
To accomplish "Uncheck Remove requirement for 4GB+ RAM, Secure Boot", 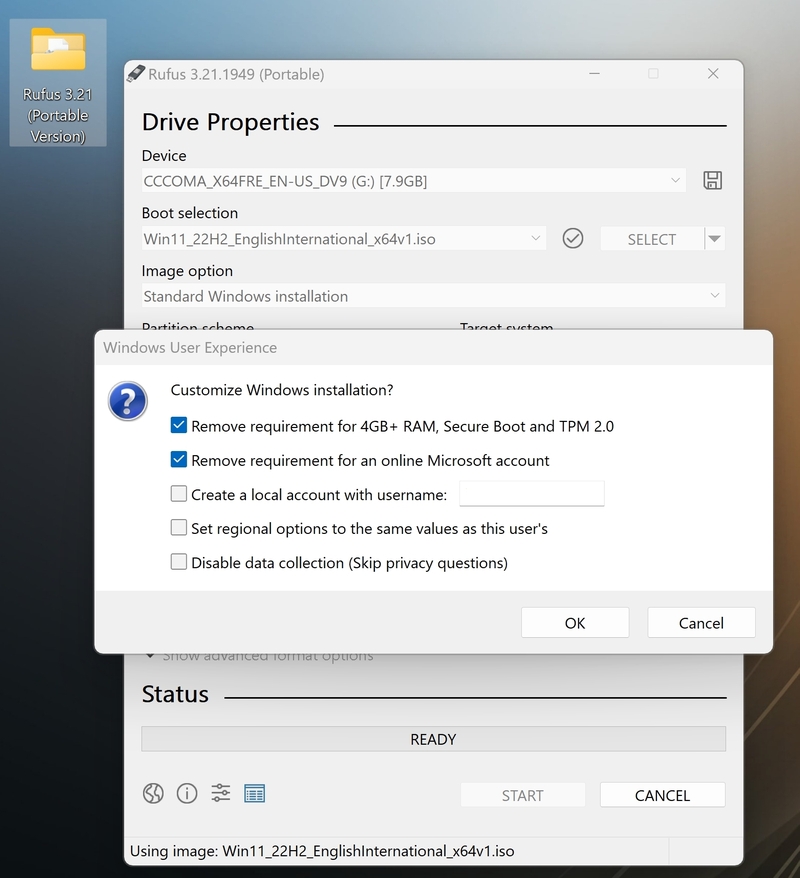I will click(179, 426).
